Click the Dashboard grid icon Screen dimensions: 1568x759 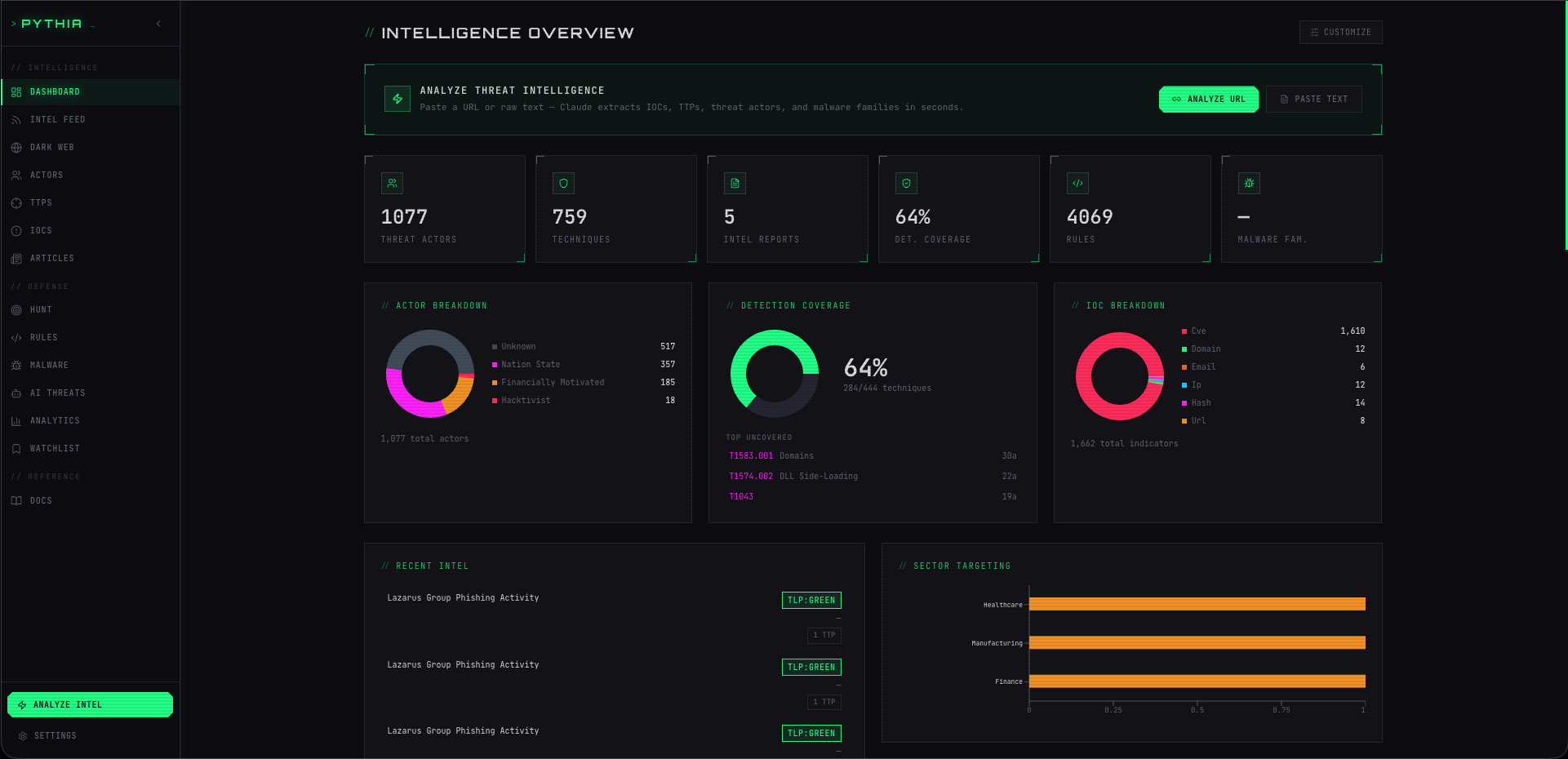click(x=16, y=92)
